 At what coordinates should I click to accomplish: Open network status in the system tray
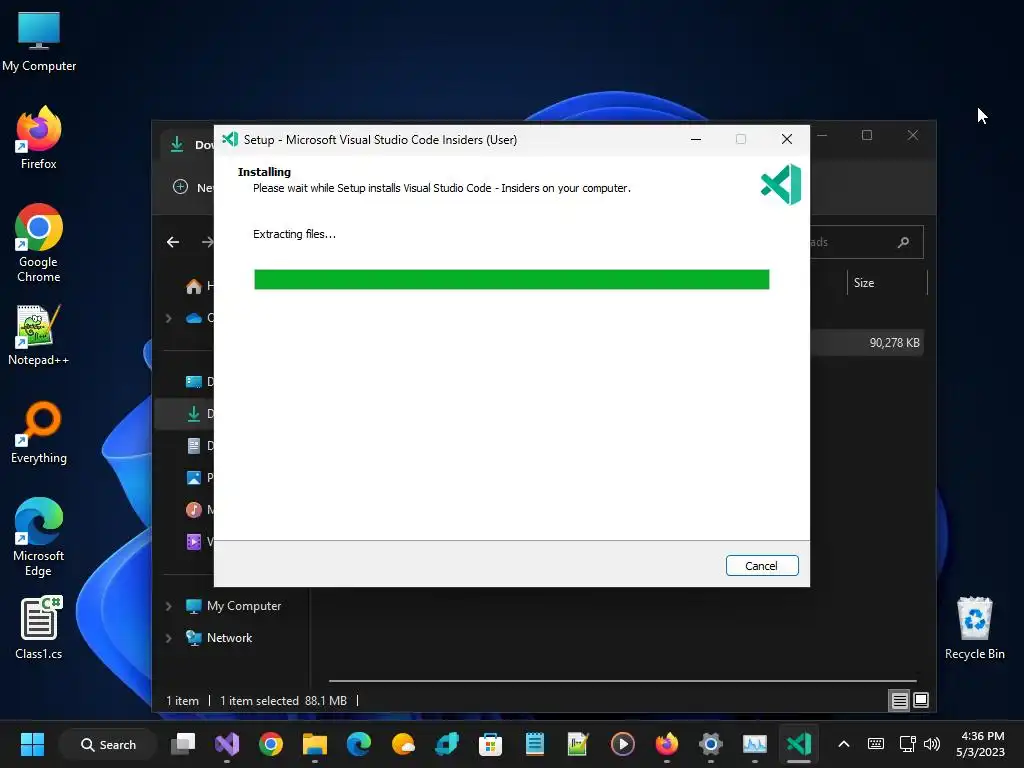(x=907, y=744)
